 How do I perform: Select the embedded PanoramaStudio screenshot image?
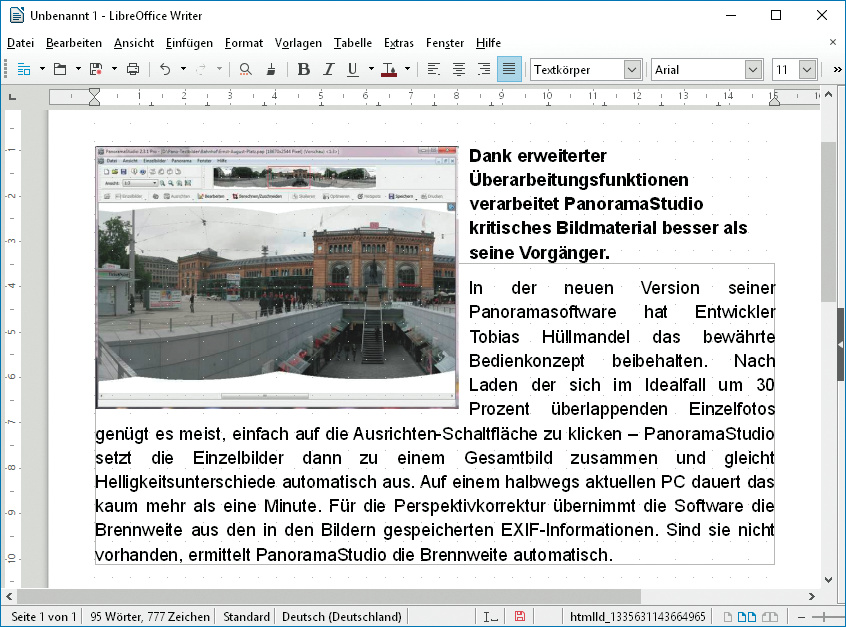(276, 277)
